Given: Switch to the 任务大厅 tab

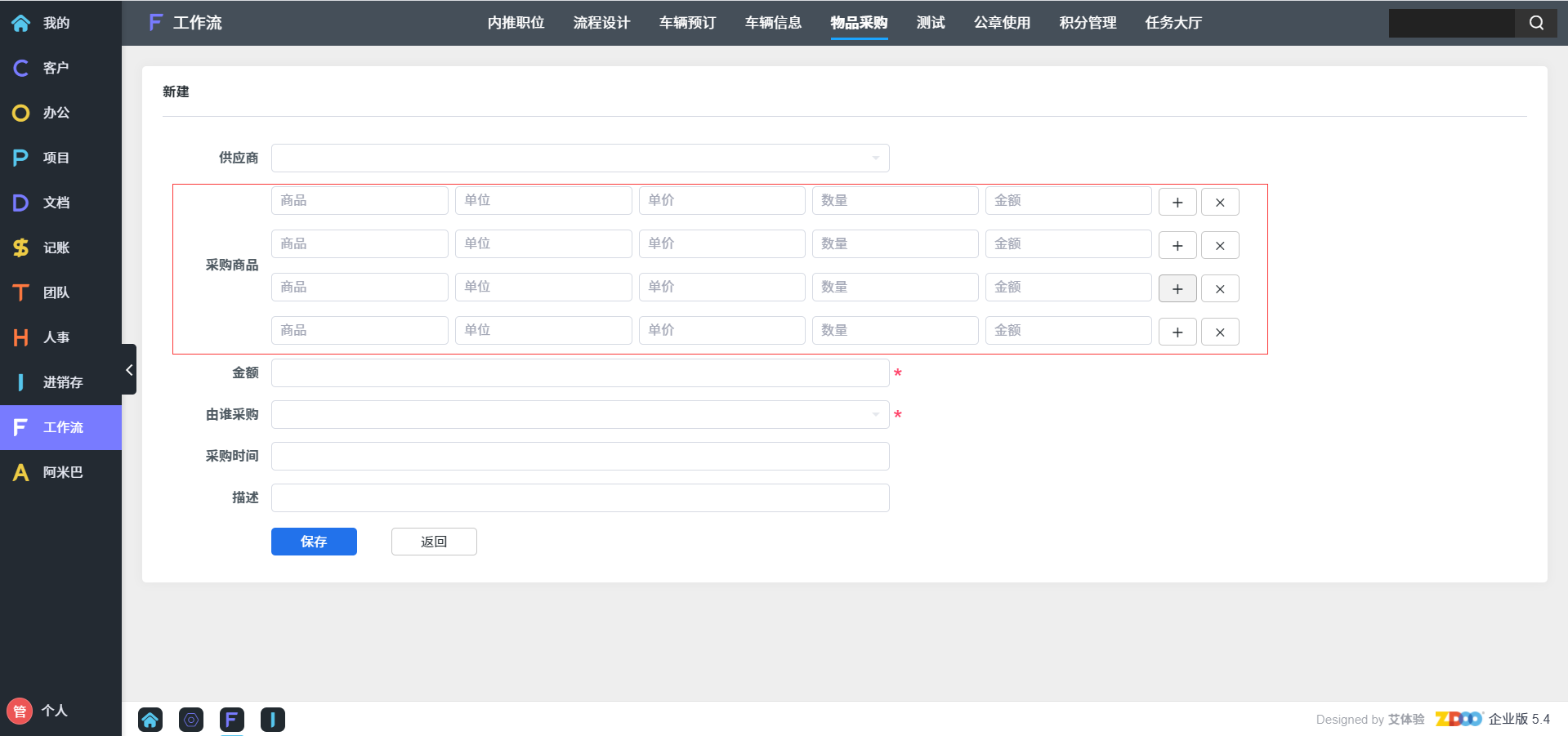Looking at the screenshot, I should (1173, 23).
